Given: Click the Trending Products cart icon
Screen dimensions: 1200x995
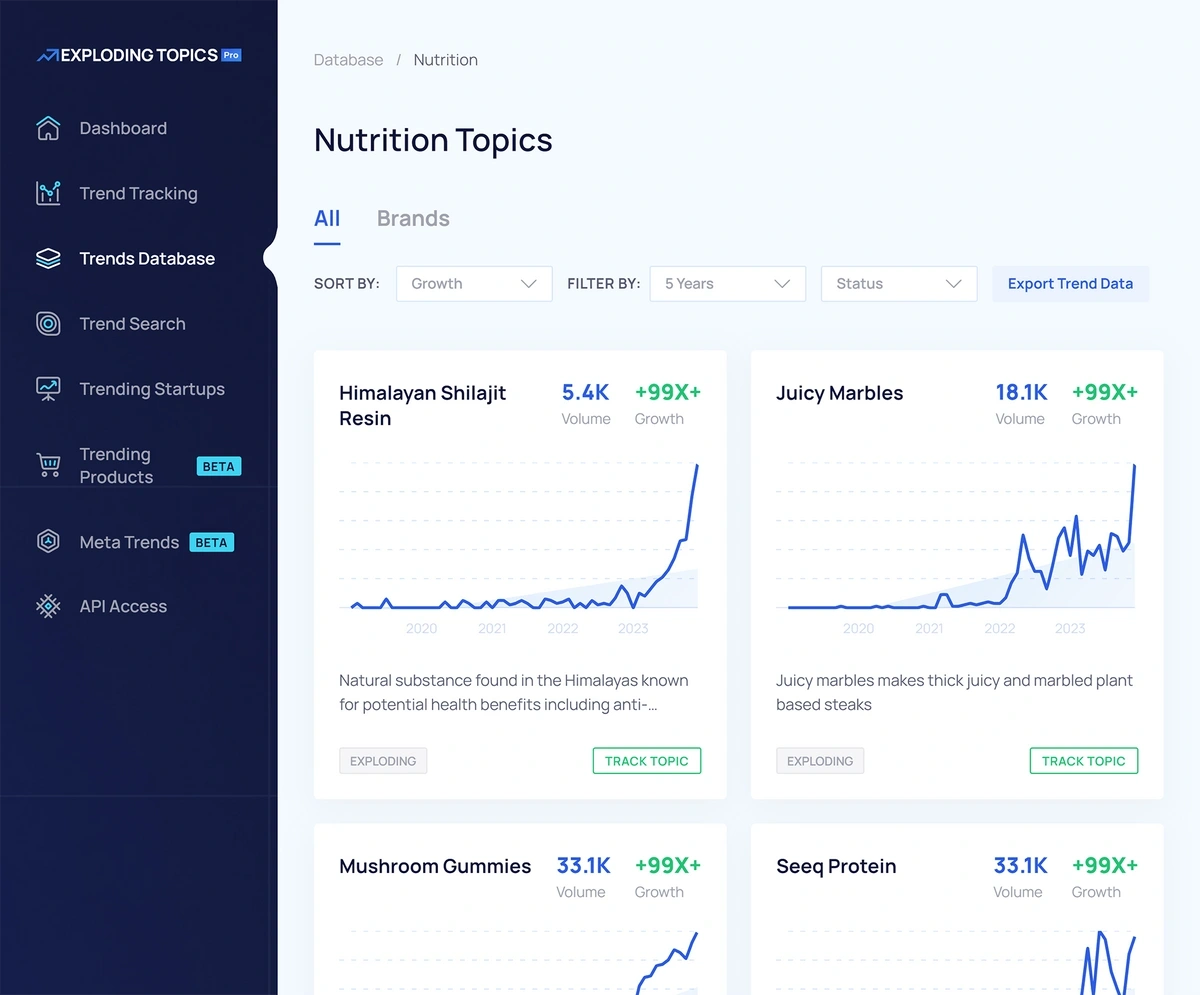Looking at the screenshot, I should [x=48, y=465].
